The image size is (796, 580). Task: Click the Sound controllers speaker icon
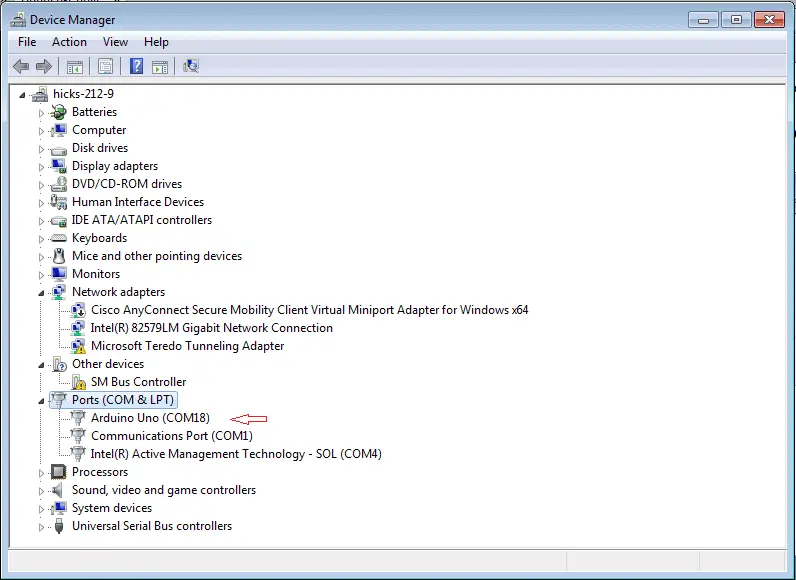point(58,490)
